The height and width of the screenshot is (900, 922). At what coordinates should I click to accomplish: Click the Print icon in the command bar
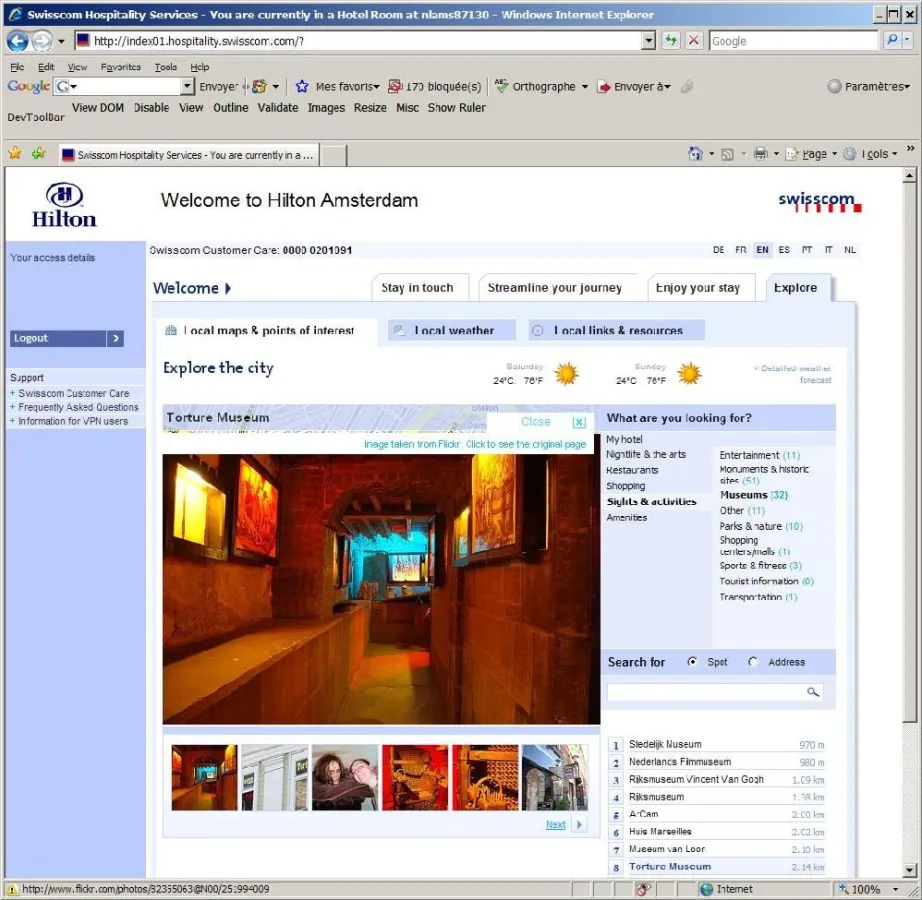tap(760, 154)
